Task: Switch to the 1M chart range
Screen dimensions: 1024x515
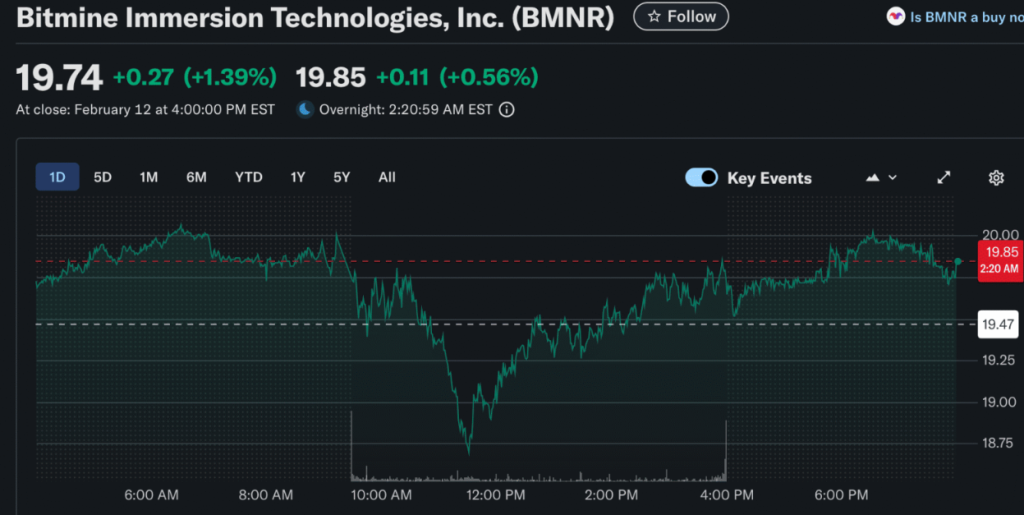Action: coord(148,177)
